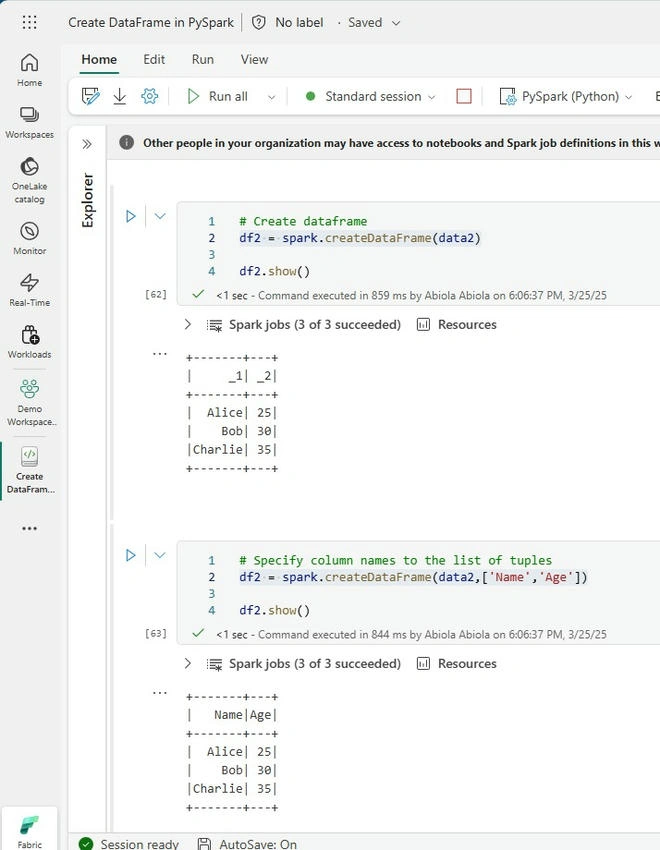Viewport: 660px width, 850px height.
Task: Open the app launcher grid icon
Action: 29,22
